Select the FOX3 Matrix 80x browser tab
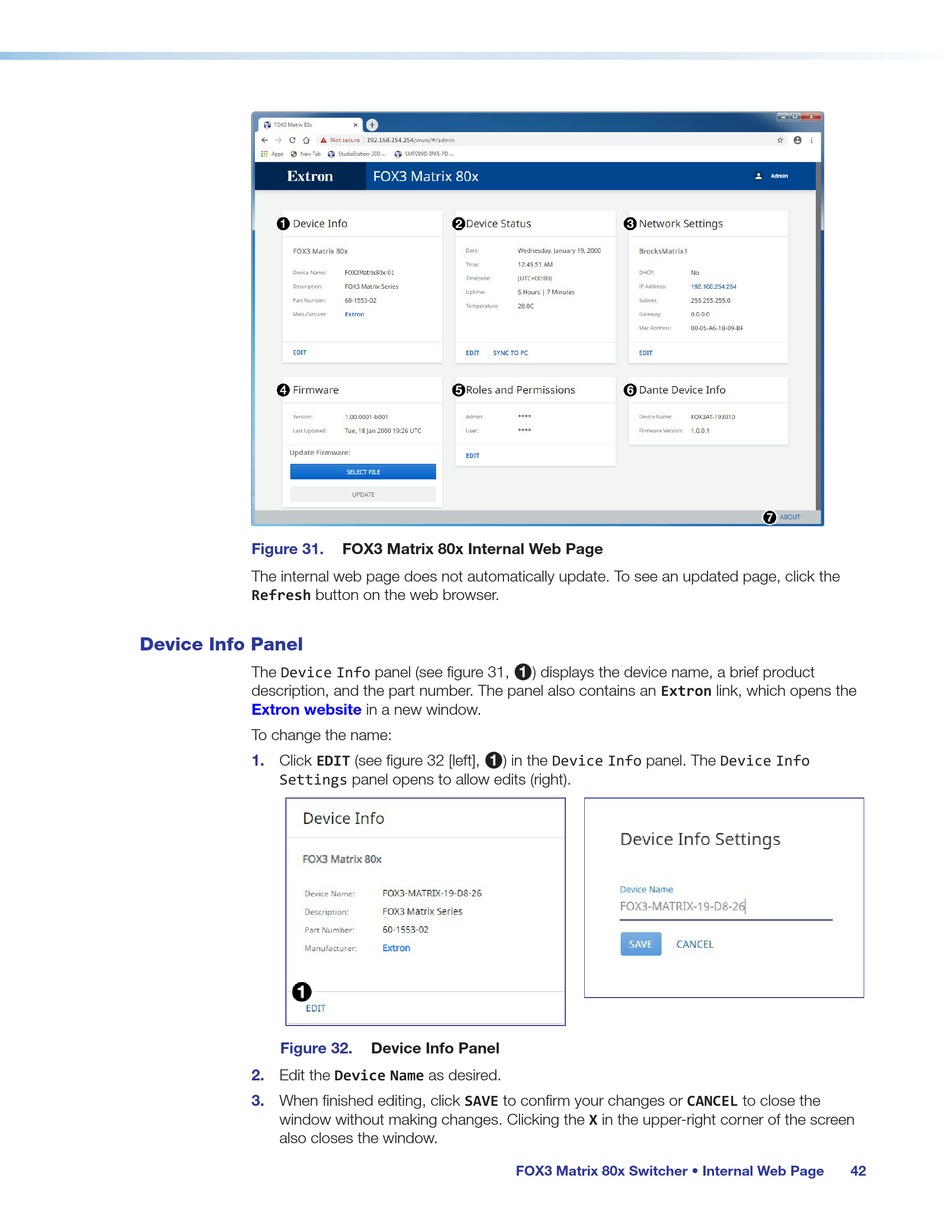Image resolution: width=950 pixels, height=1229 pixels. (x=309, y=125)
